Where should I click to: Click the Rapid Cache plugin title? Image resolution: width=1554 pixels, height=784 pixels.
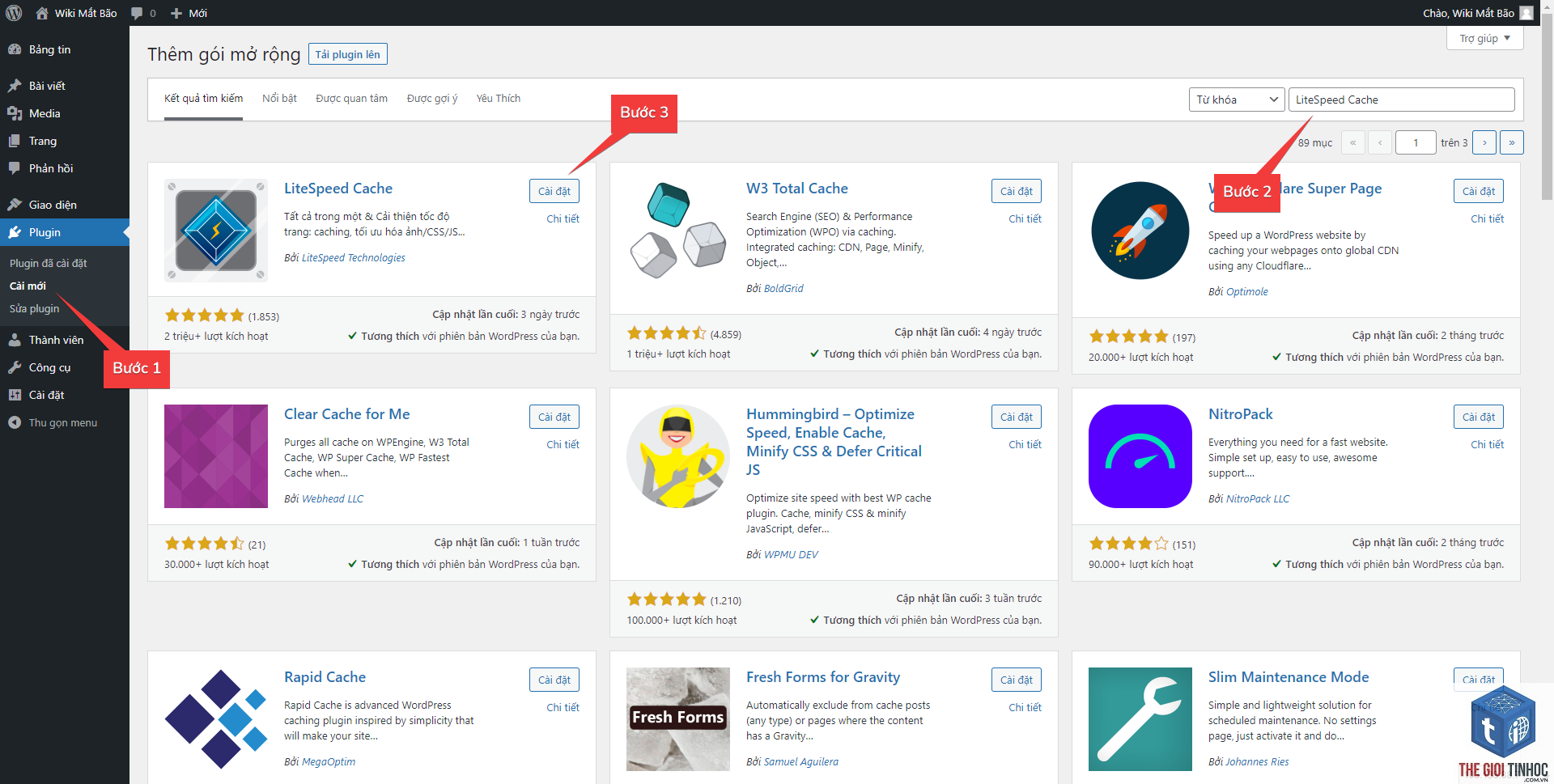tap(325, 676)
